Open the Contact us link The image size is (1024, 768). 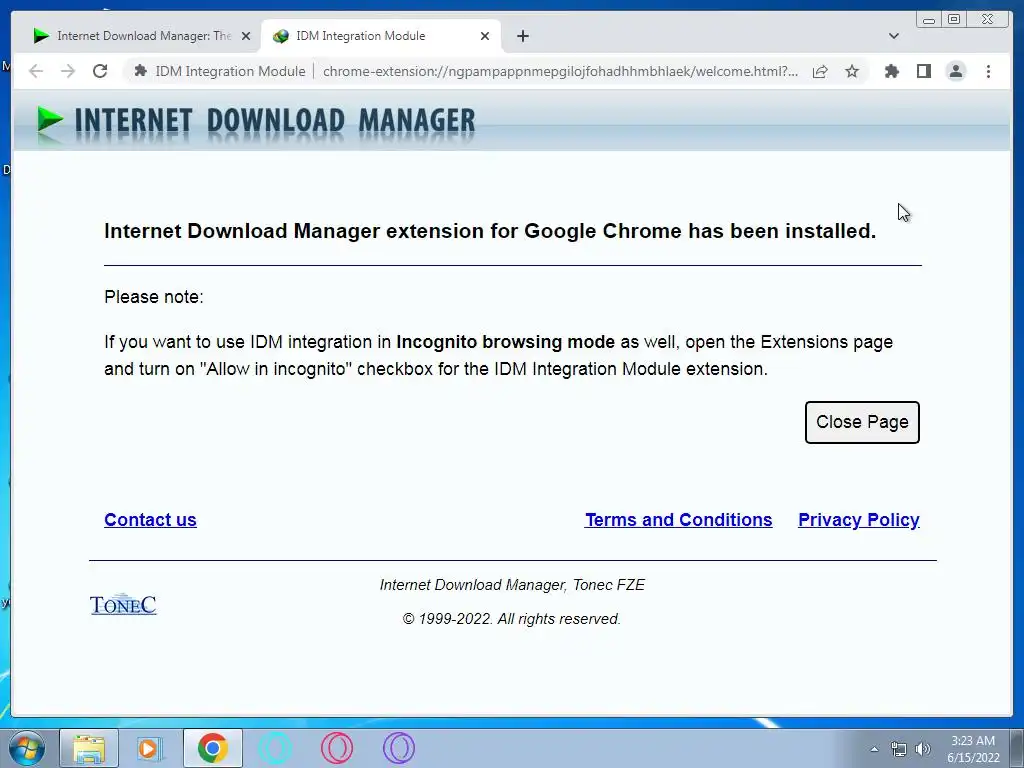[150, 520]
